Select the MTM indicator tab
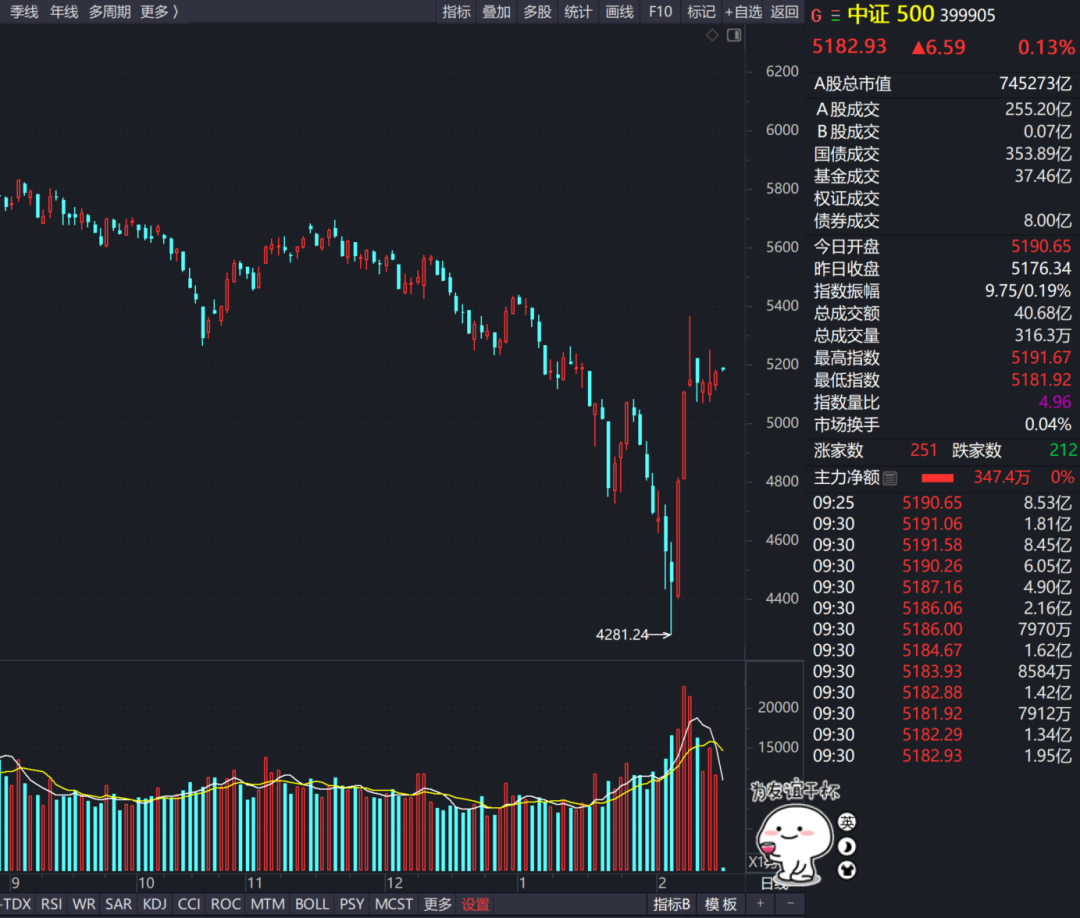Viewport: 1080px width, 918px height. (268, 904)
